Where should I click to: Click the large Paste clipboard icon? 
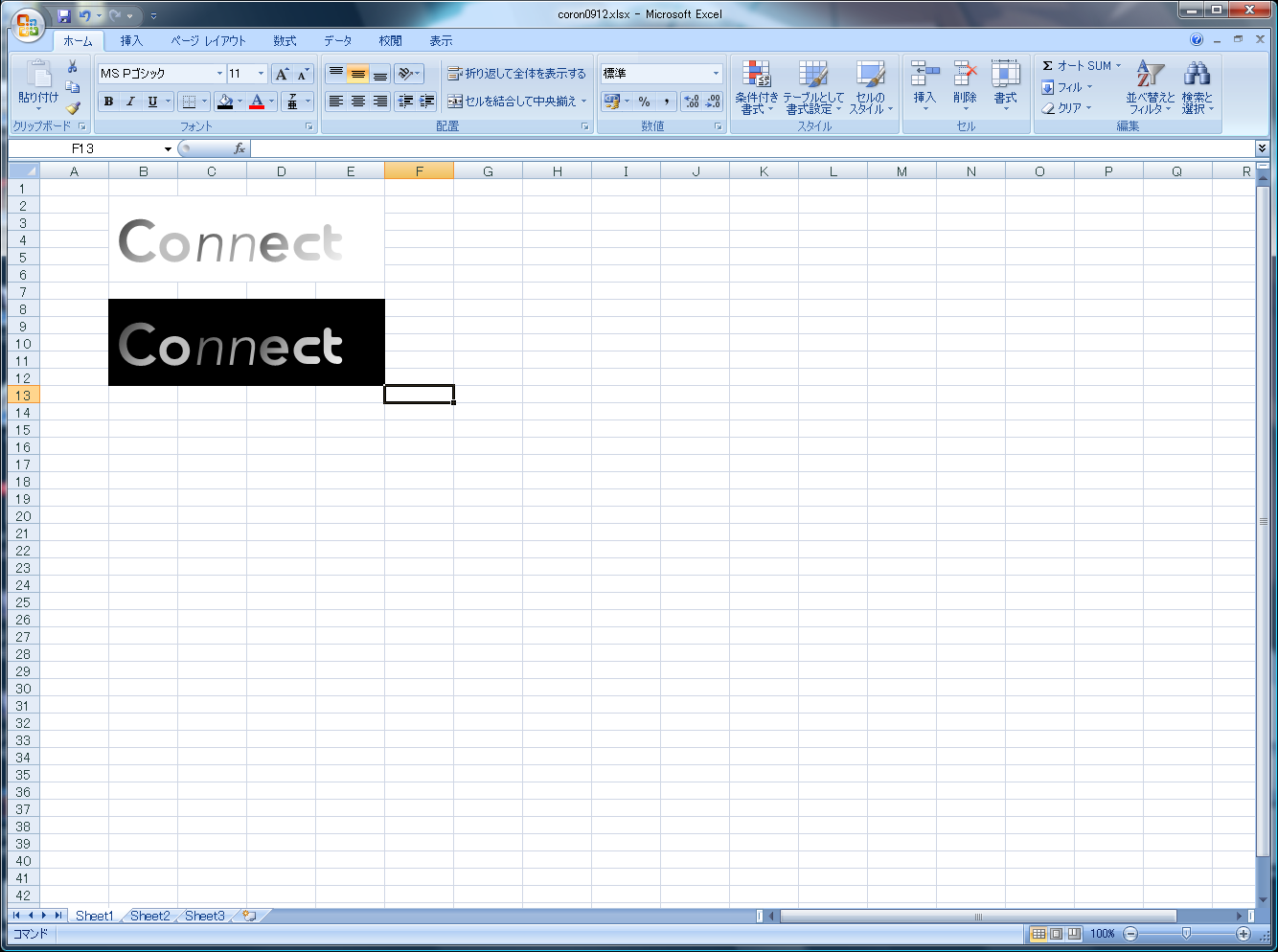click(x=38, y=73)
